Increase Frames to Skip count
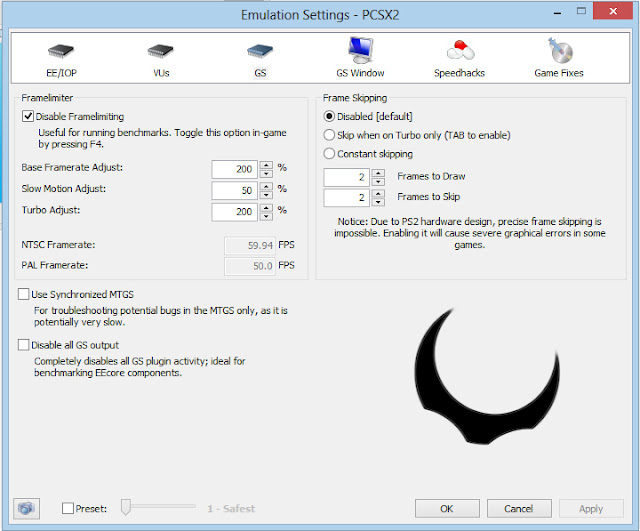Viewport: 640px width, 531px height. point(378,193)
